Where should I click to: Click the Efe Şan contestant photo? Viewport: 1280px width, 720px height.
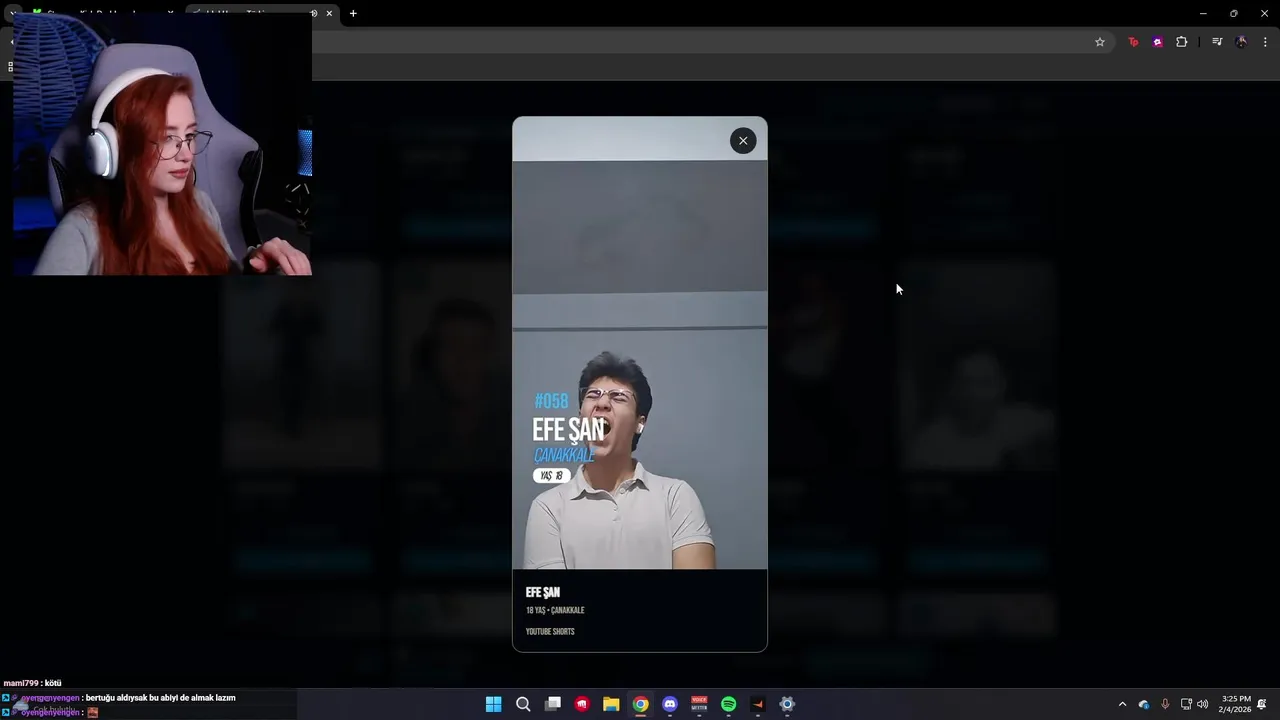click(640, 343)
